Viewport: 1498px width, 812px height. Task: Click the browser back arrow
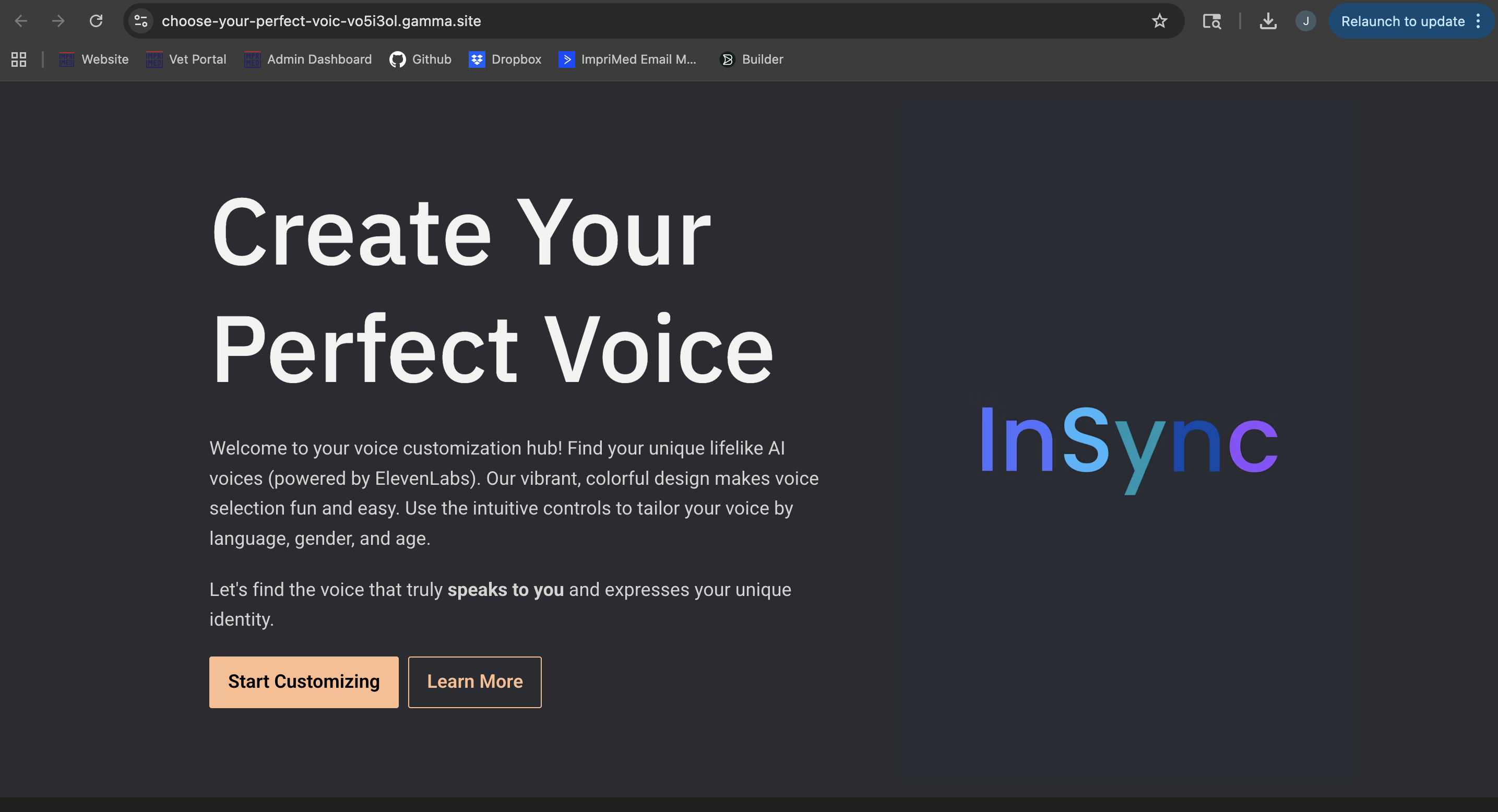[x=21, y=21]
